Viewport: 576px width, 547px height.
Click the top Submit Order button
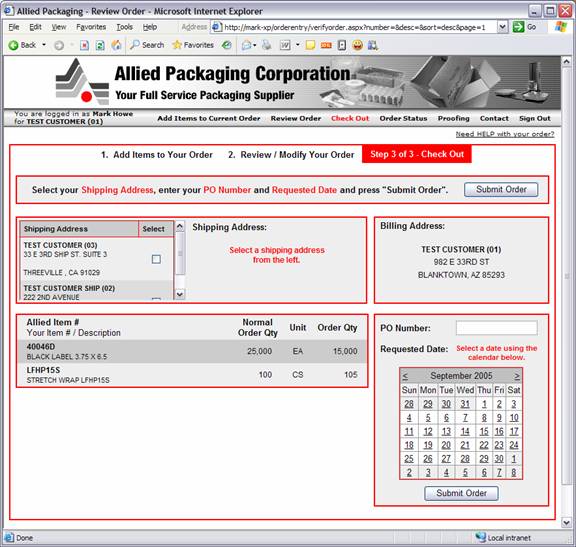(x=501, y=190)
